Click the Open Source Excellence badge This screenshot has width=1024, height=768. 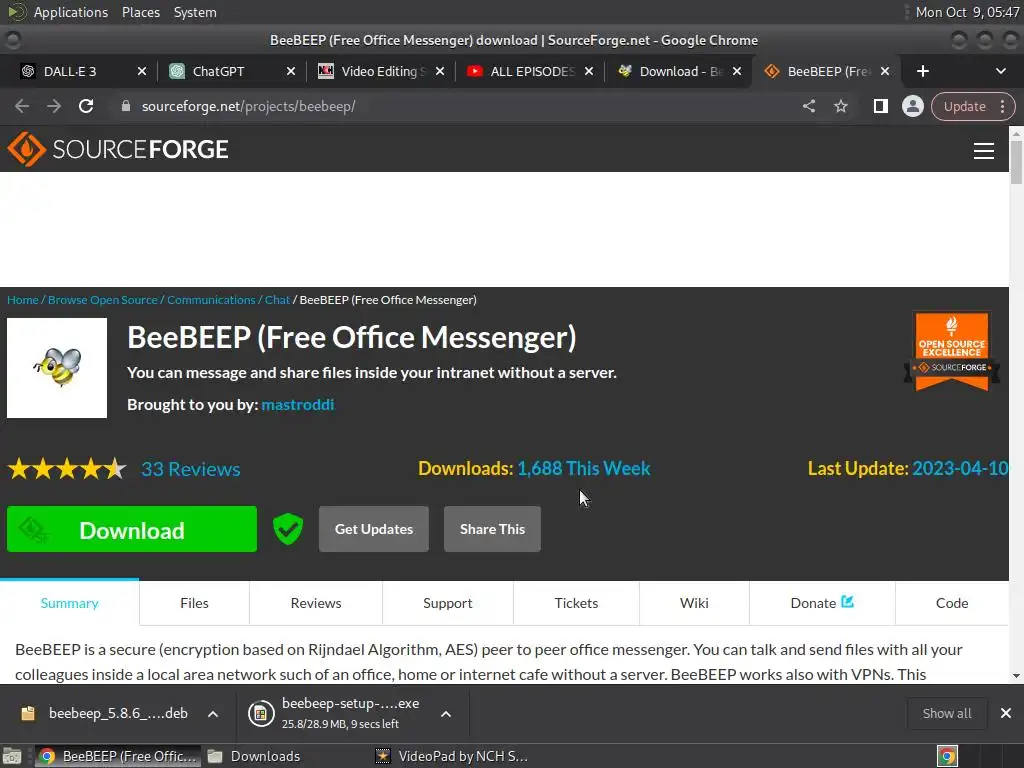point(952,351)
